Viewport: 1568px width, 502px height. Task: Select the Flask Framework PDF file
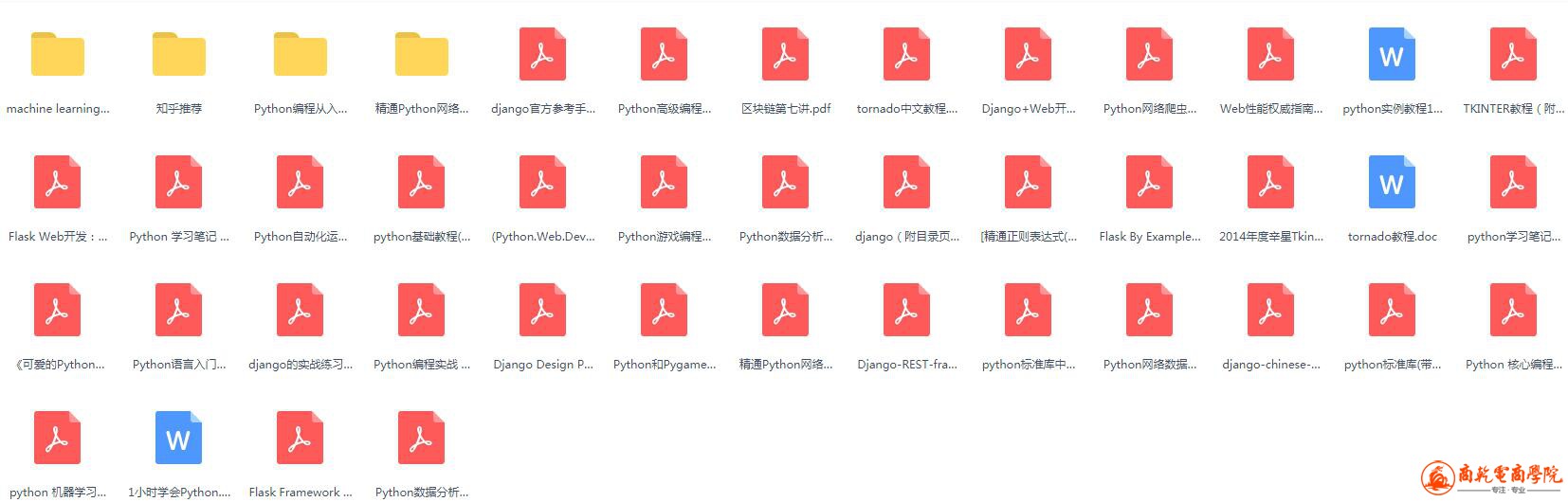[300, 439]
